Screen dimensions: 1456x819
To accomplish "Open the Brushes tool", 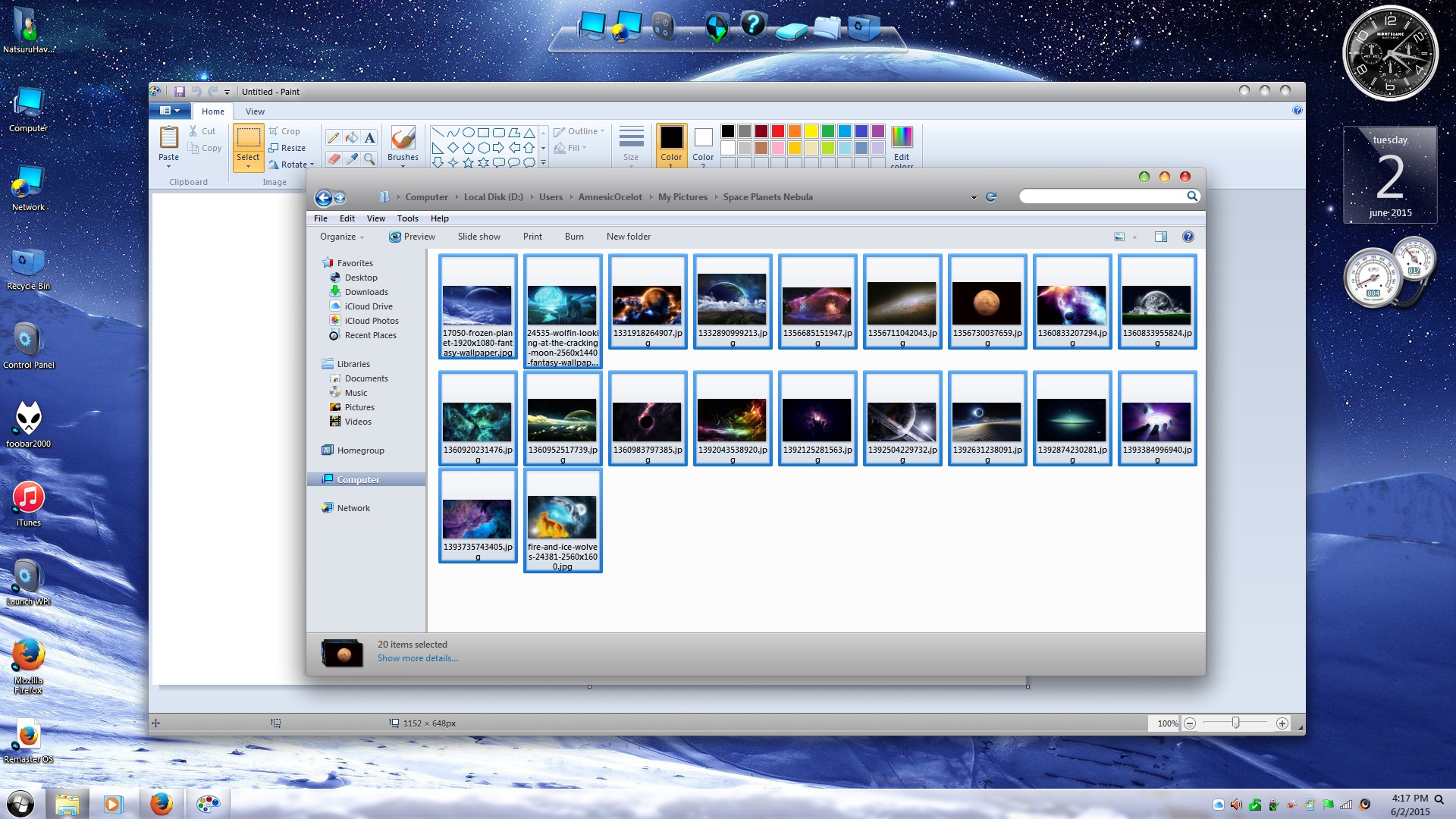I will click(403, 143).
